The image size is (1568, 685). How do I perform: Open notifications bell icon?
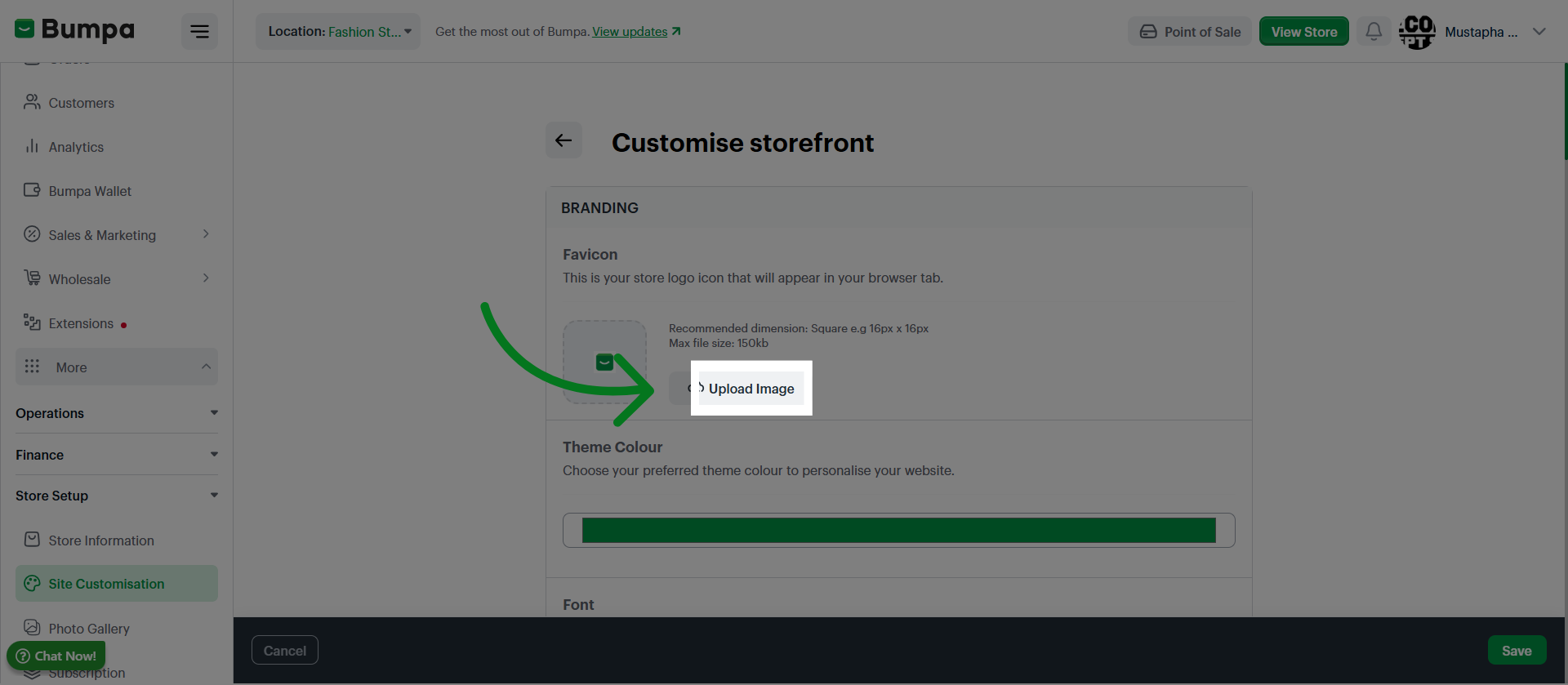(x=1374, y=32)
